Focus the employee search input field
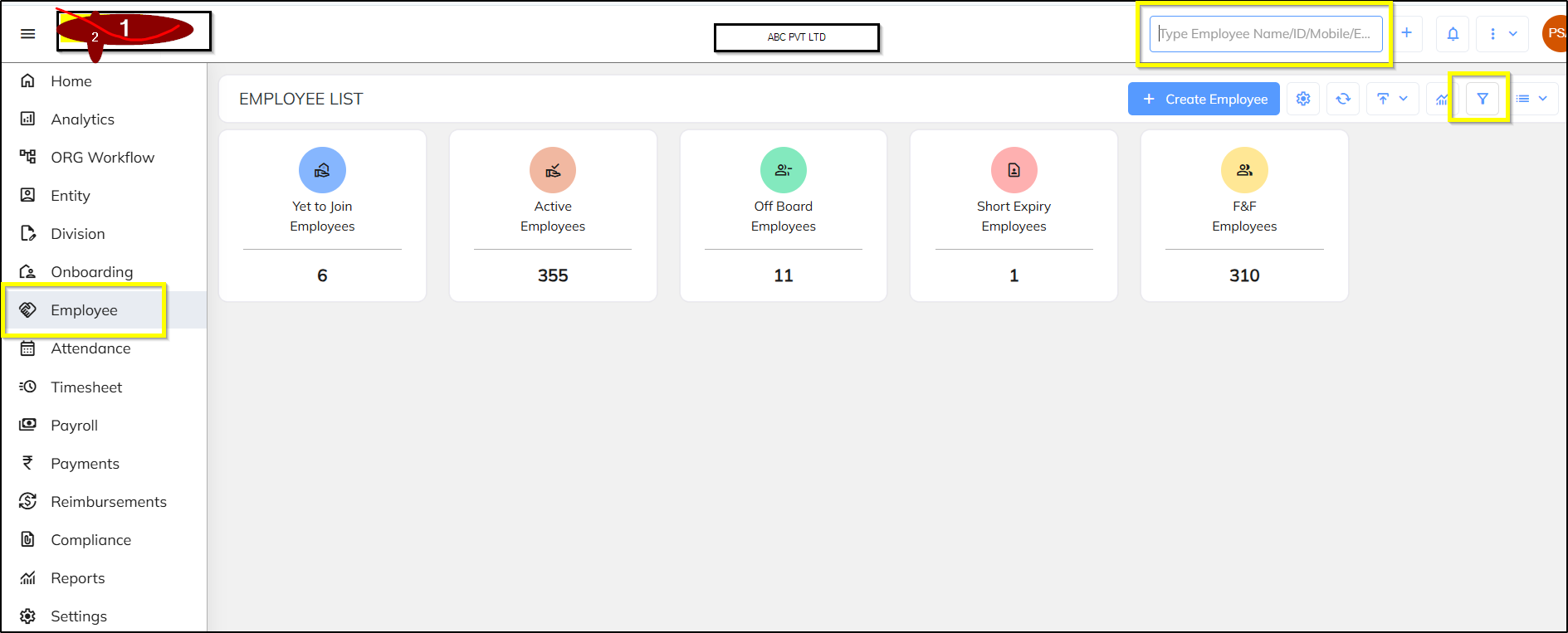This screenshot has height=633, width=1568. (1266, 34)
